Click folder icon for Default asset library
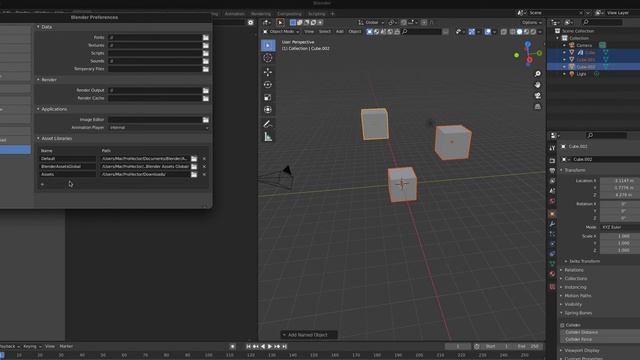 click(x=194, y=159)
